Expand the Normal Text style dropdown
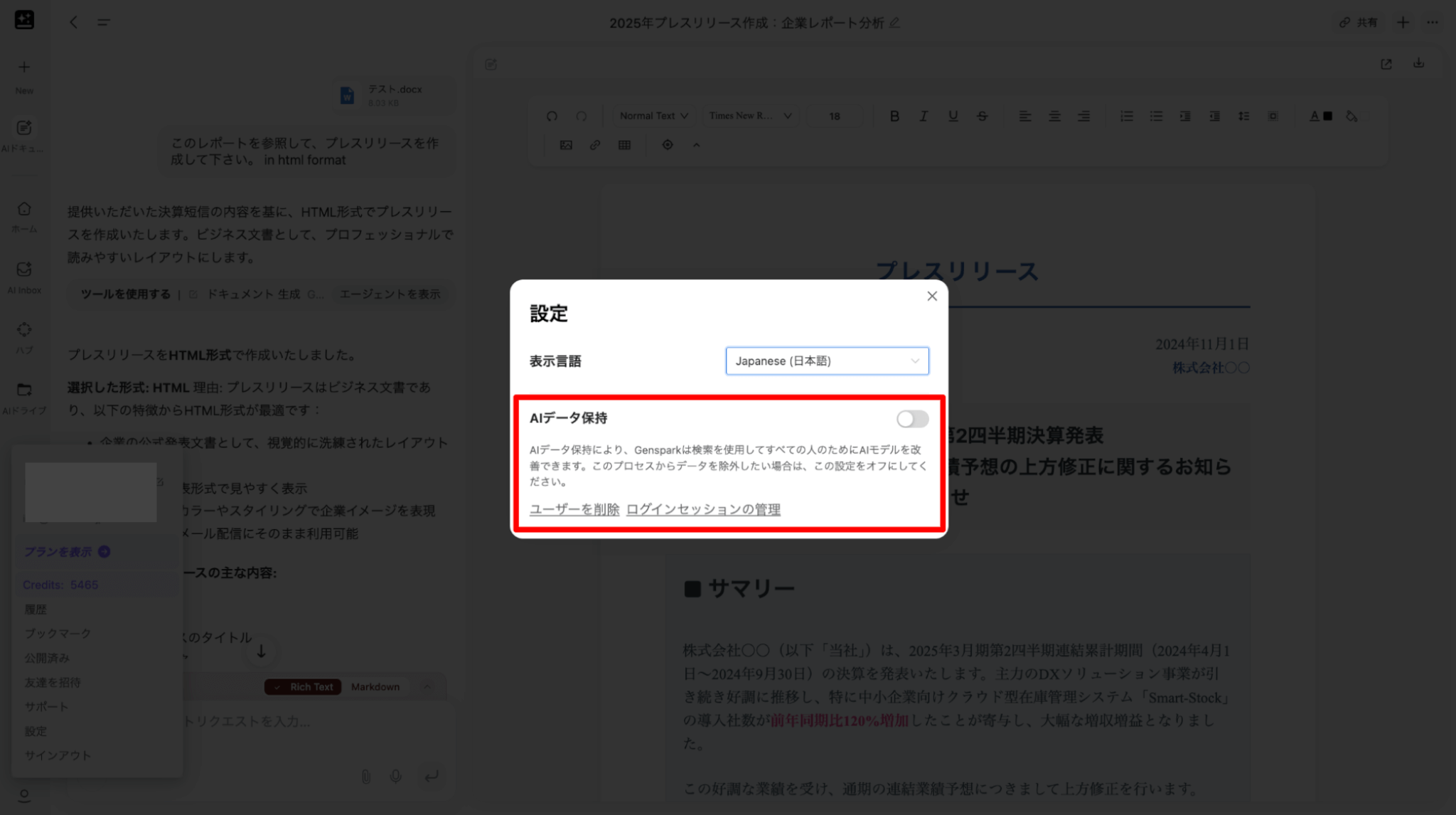The width and height of the screenshot is (1456, 815). click(x=653, y=116)
